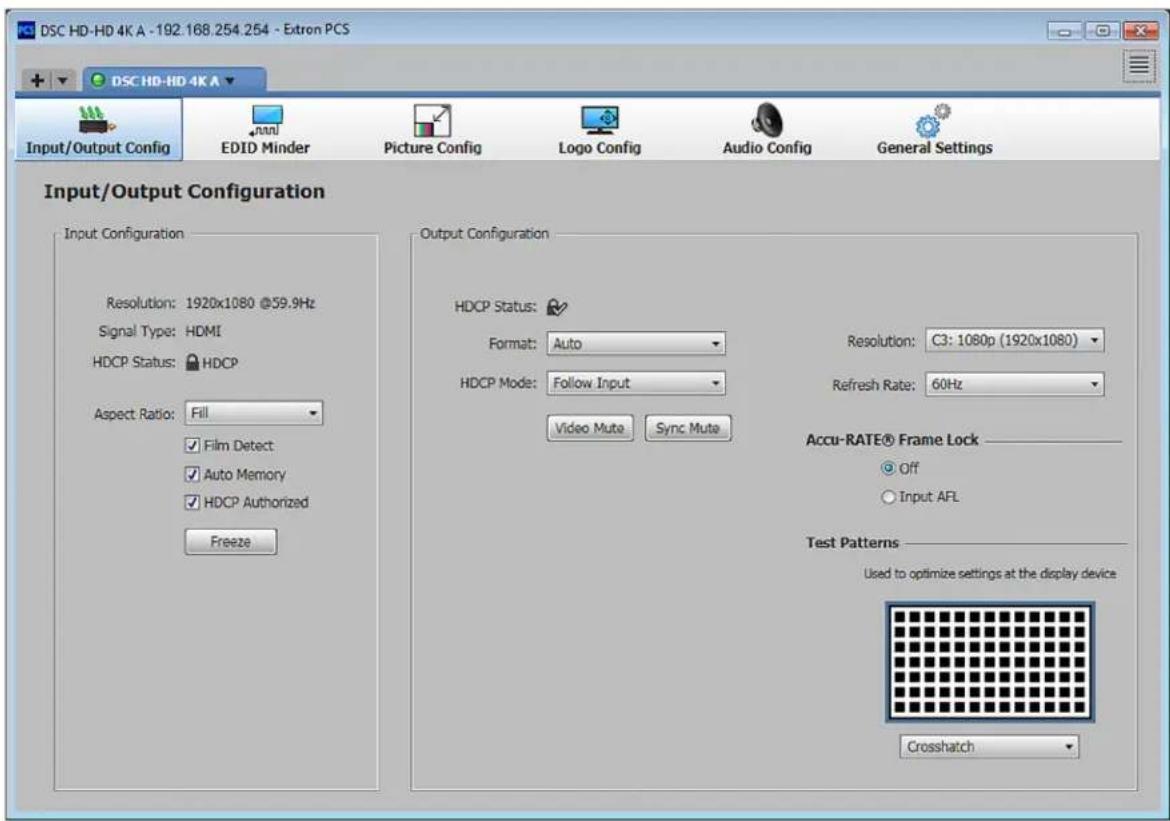Toggle the Auto Memory checkbox
Screen dimensions: 1170x821
pos(192,474)
